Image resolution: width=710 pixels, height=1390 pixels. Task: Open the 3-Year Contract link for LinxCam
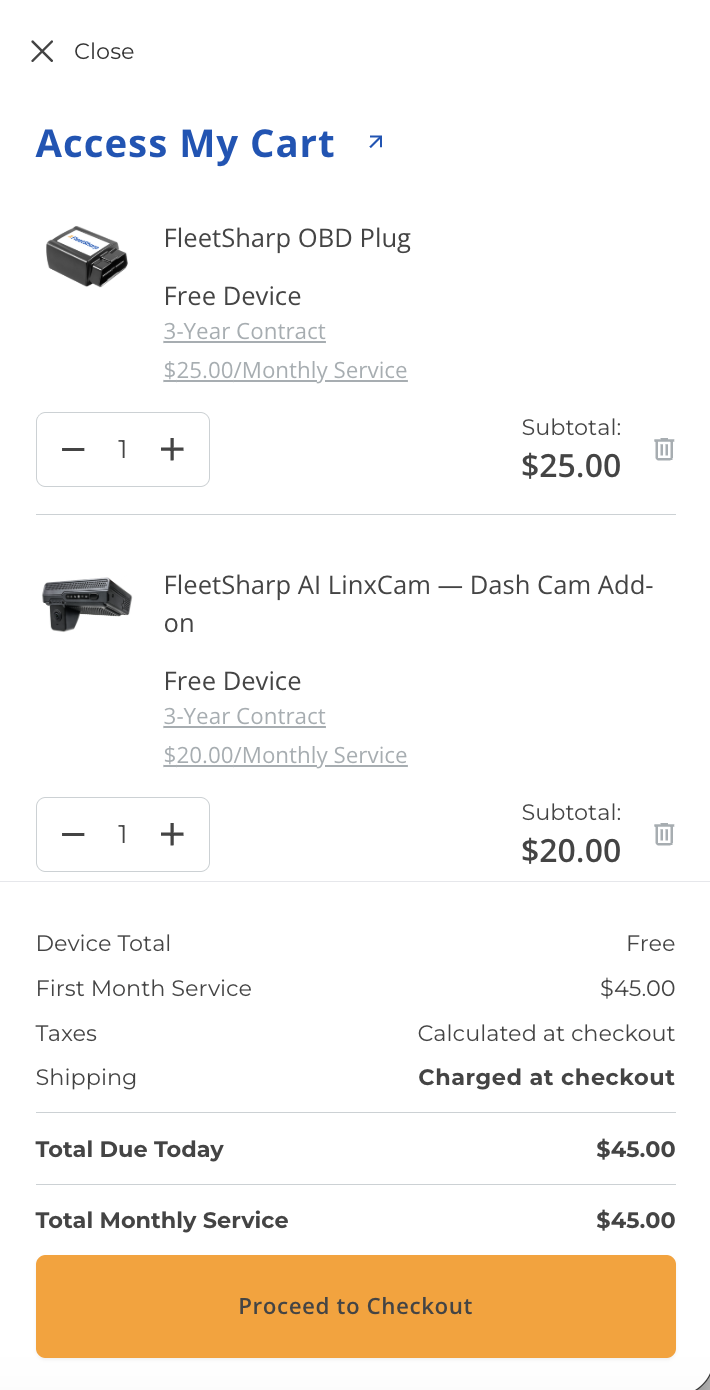(244, 716)
